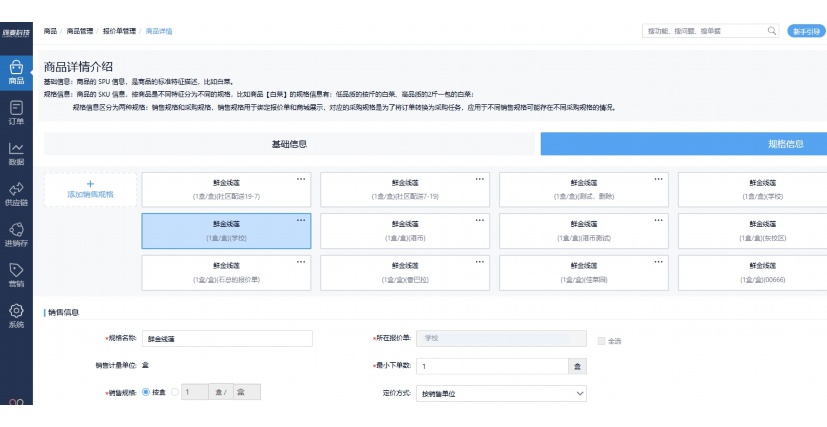Viewport: 827px width, 427px height.
Task: Click the 新手引导 button
Action: tap(806, 31)
